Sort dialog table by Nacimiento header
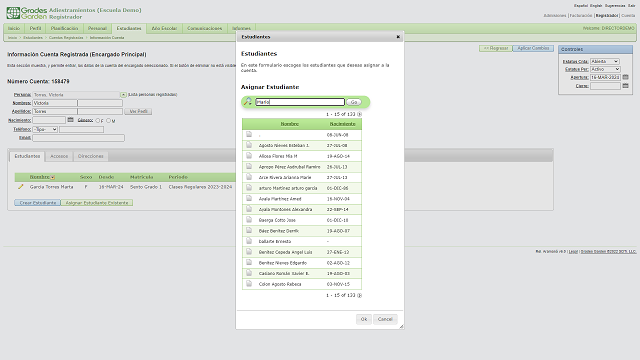 (x=342, y=124)
